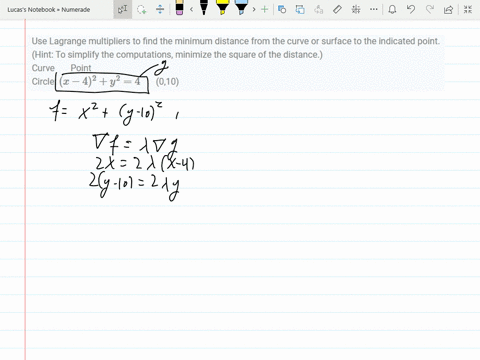Select the type/select objects tool
The image size is (480, 360).
coord(123,9)
